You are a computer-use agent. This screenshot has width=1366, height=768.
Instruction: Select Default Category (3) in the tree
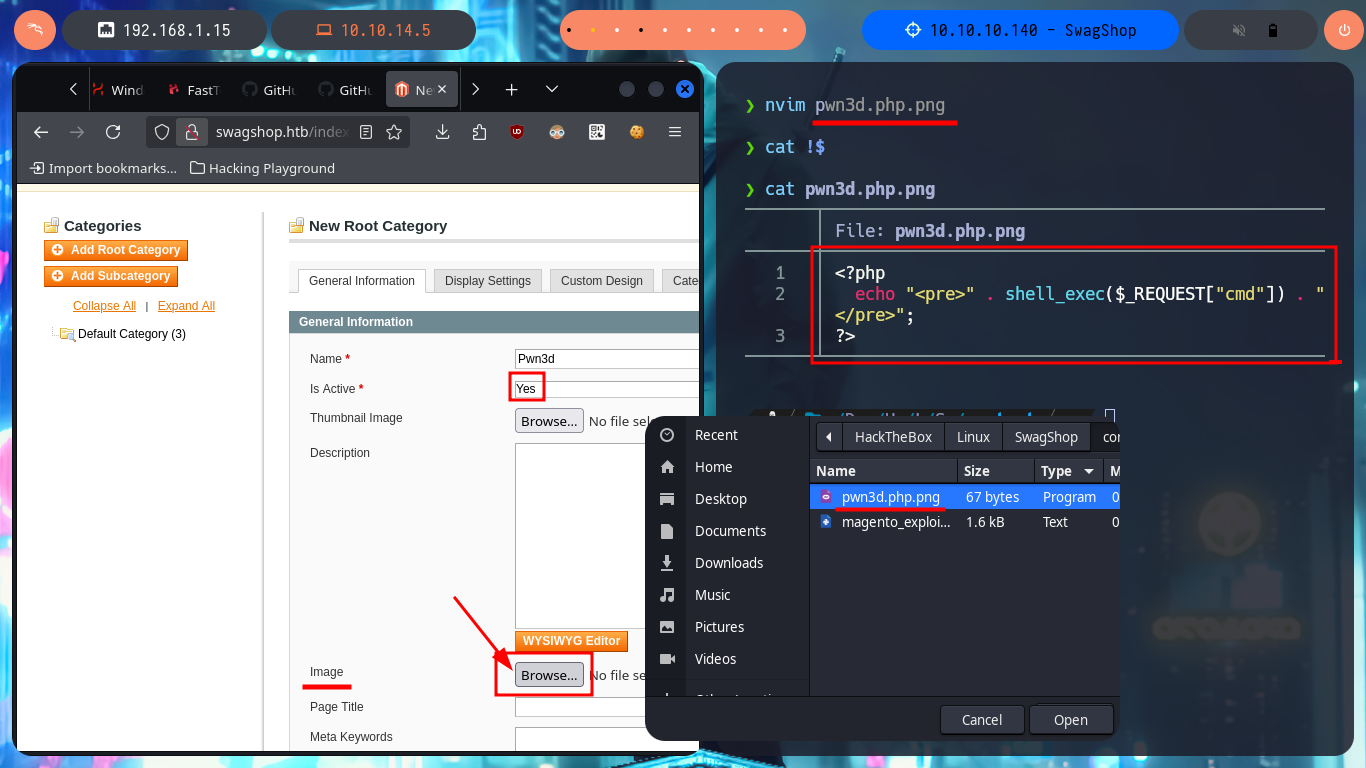pyautogui.click(x=132, y=334)
